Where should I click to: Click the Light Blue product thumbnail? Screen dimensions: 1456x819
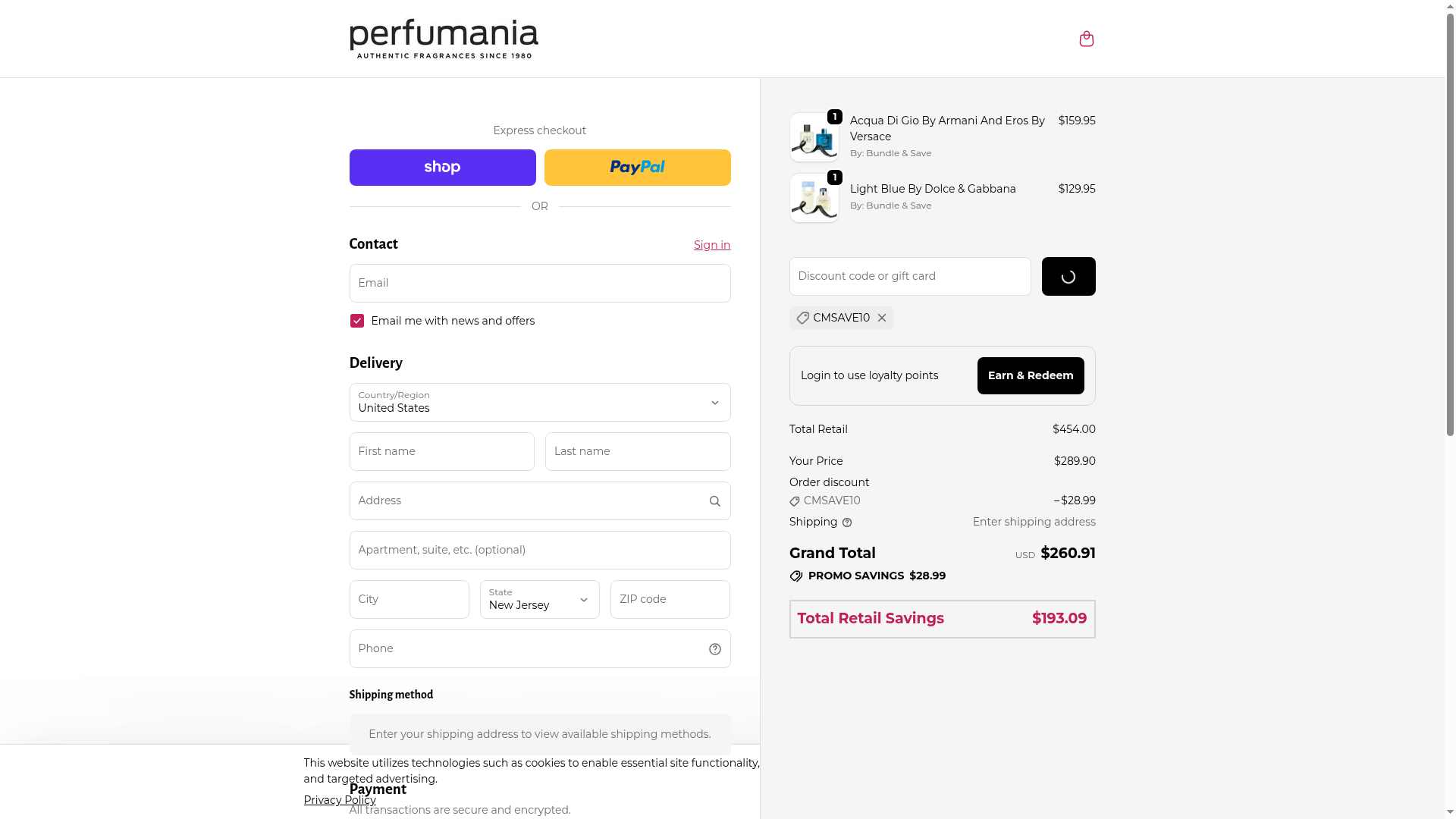coord(814,199)
